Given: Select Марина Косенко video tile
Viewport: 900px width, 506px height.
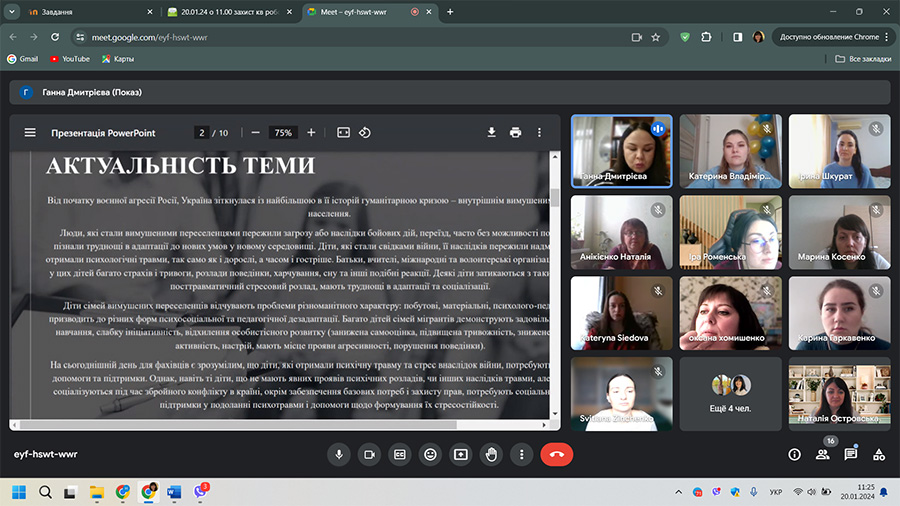Looking at the screenshot, I should click(x=840, y=232).
